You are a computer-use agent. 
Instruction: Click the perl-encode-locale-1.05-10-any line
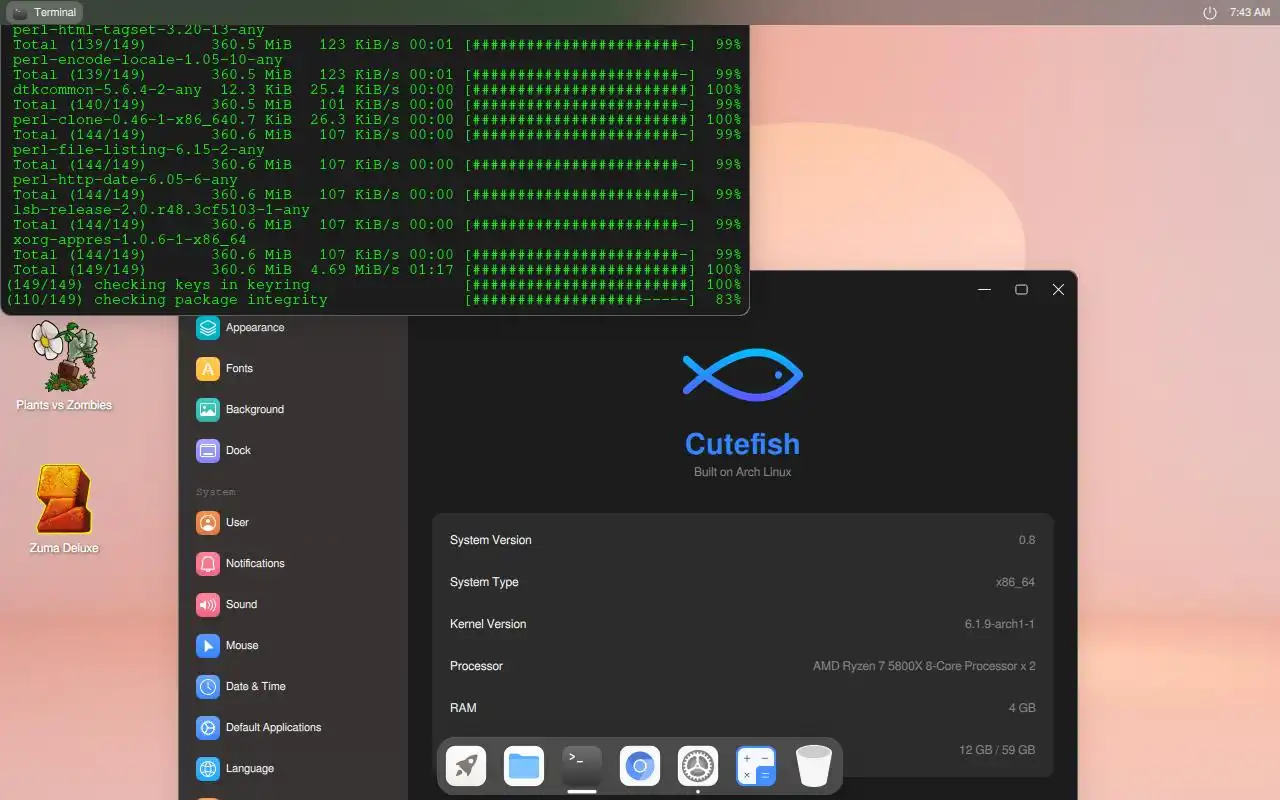[x=147, y=60]
